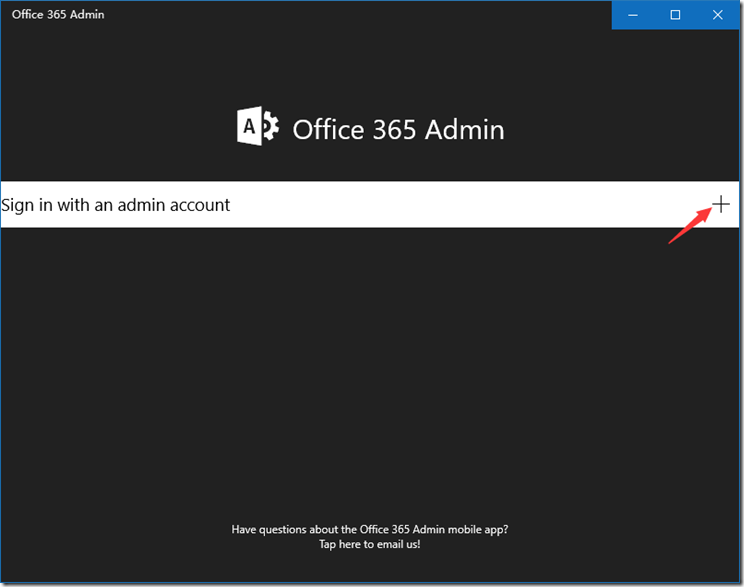
Task: Open 'Tap here to email us!' link
Action: pos(370,544)
